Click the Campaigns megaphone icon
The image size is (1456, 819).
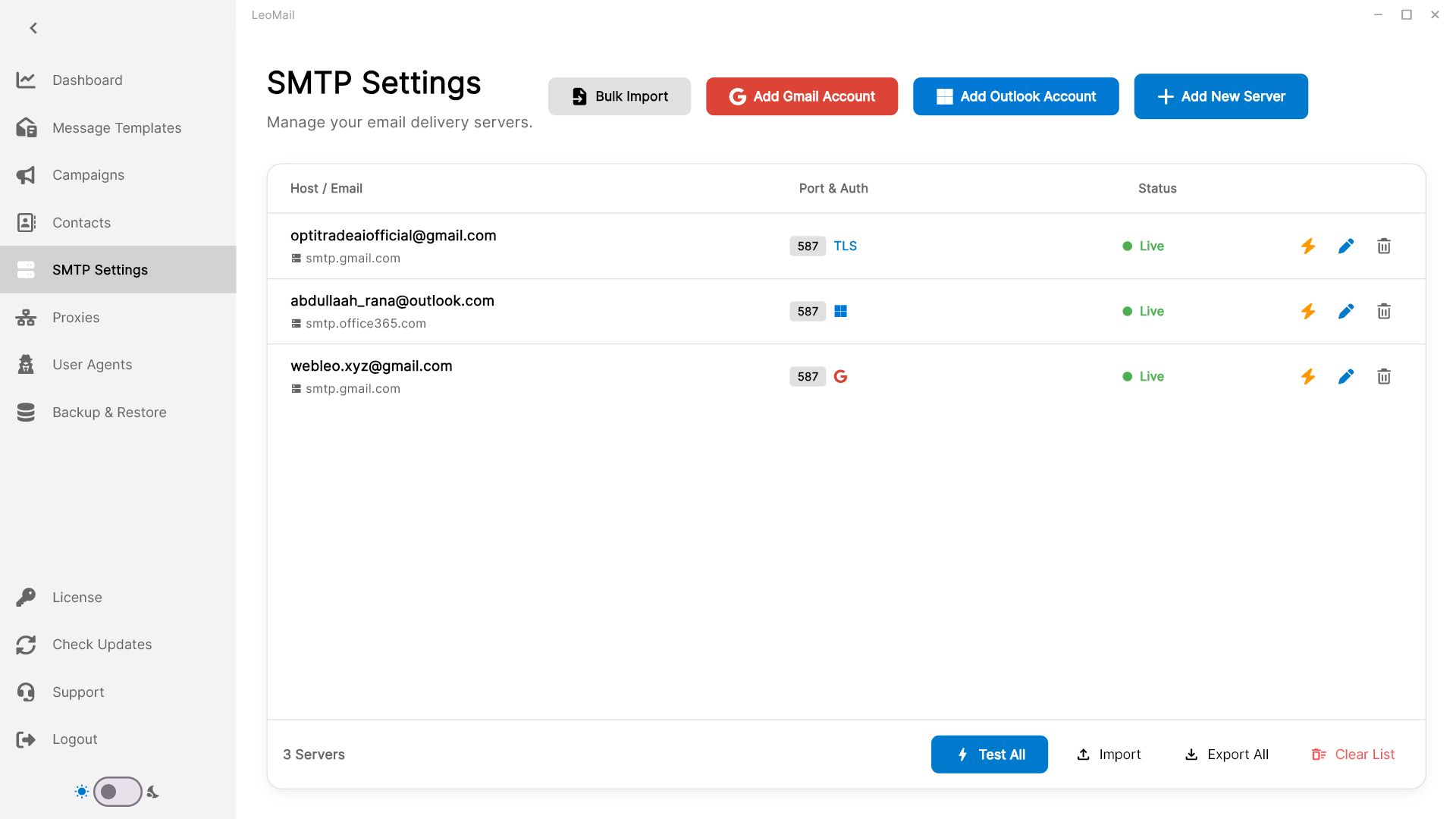click(x=26, y=175)
